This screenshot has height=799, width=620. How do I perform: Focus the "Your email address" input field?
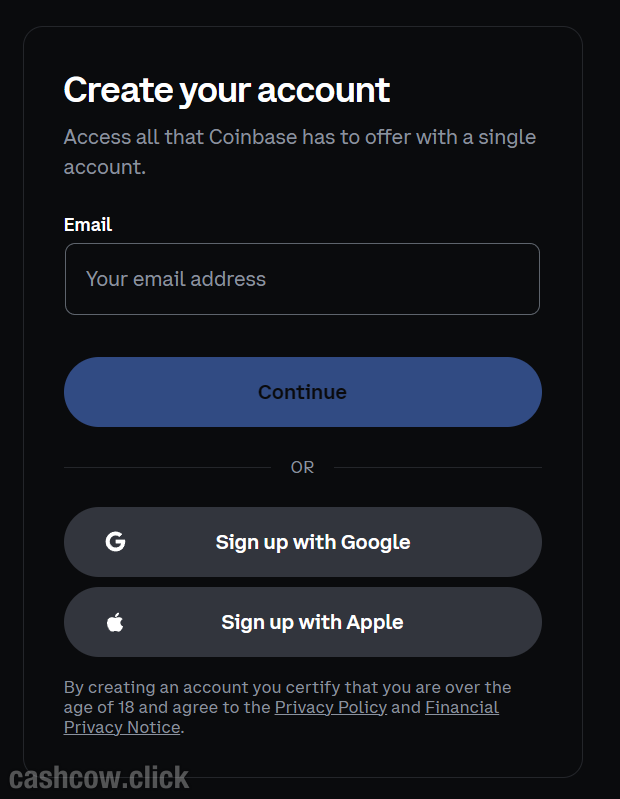coord(302,279)
